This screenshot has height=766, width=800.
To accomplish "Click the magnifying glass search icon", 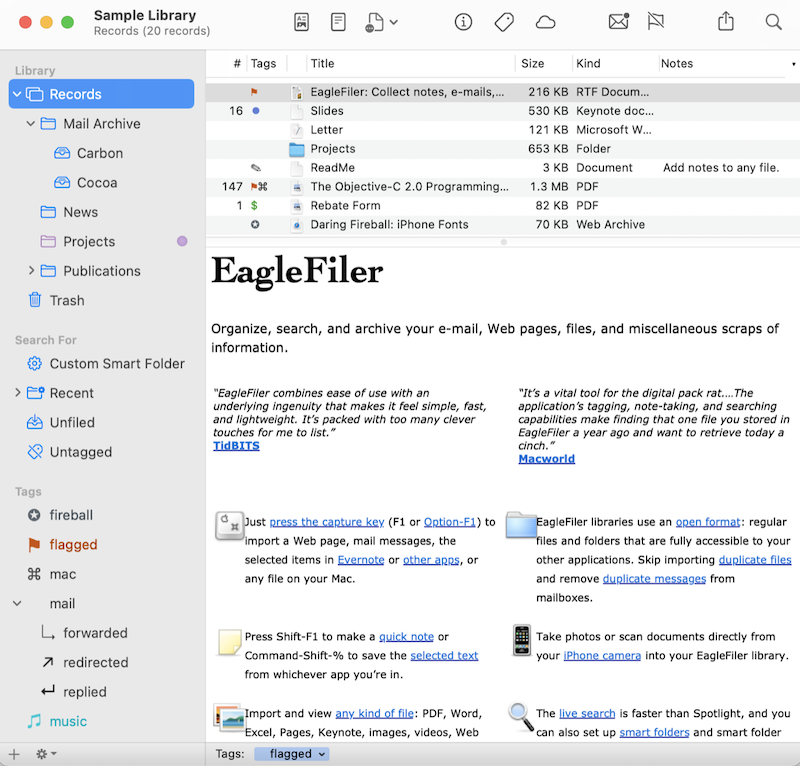I will click(x=773, y=22).
